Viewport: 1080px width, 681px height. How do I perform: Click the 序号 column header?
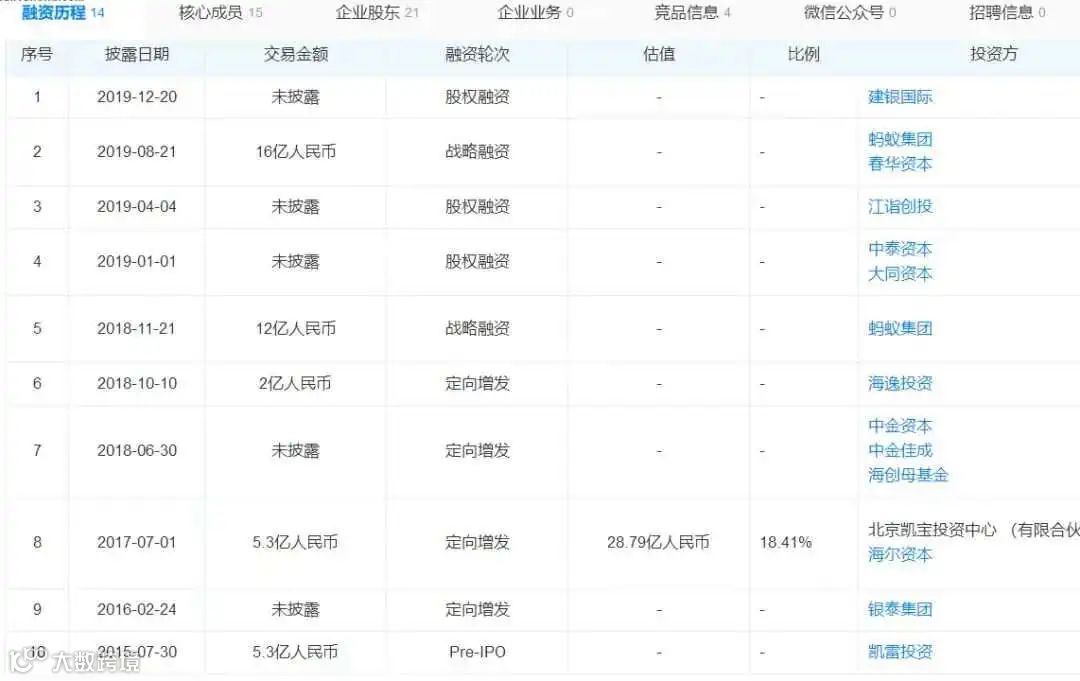point(37,54)
